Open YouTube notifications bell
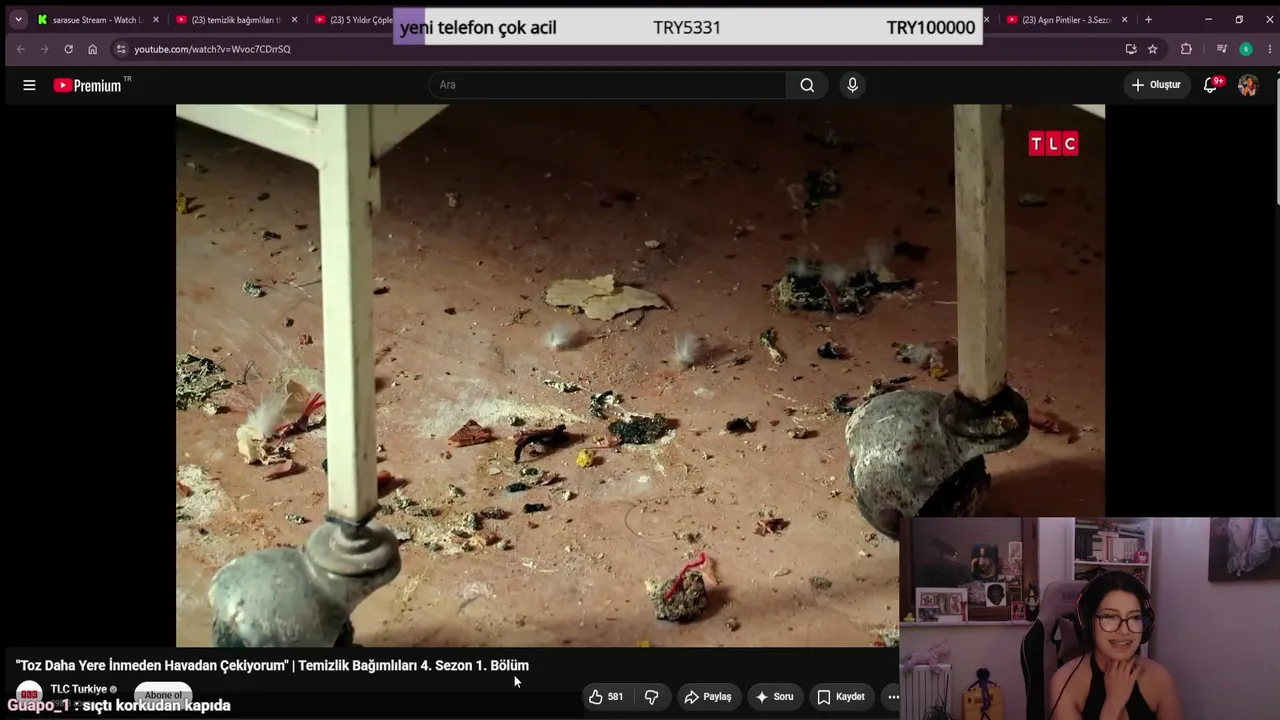The height and width of the screenshot is (720, 1280). click(x=1211, y=85)
